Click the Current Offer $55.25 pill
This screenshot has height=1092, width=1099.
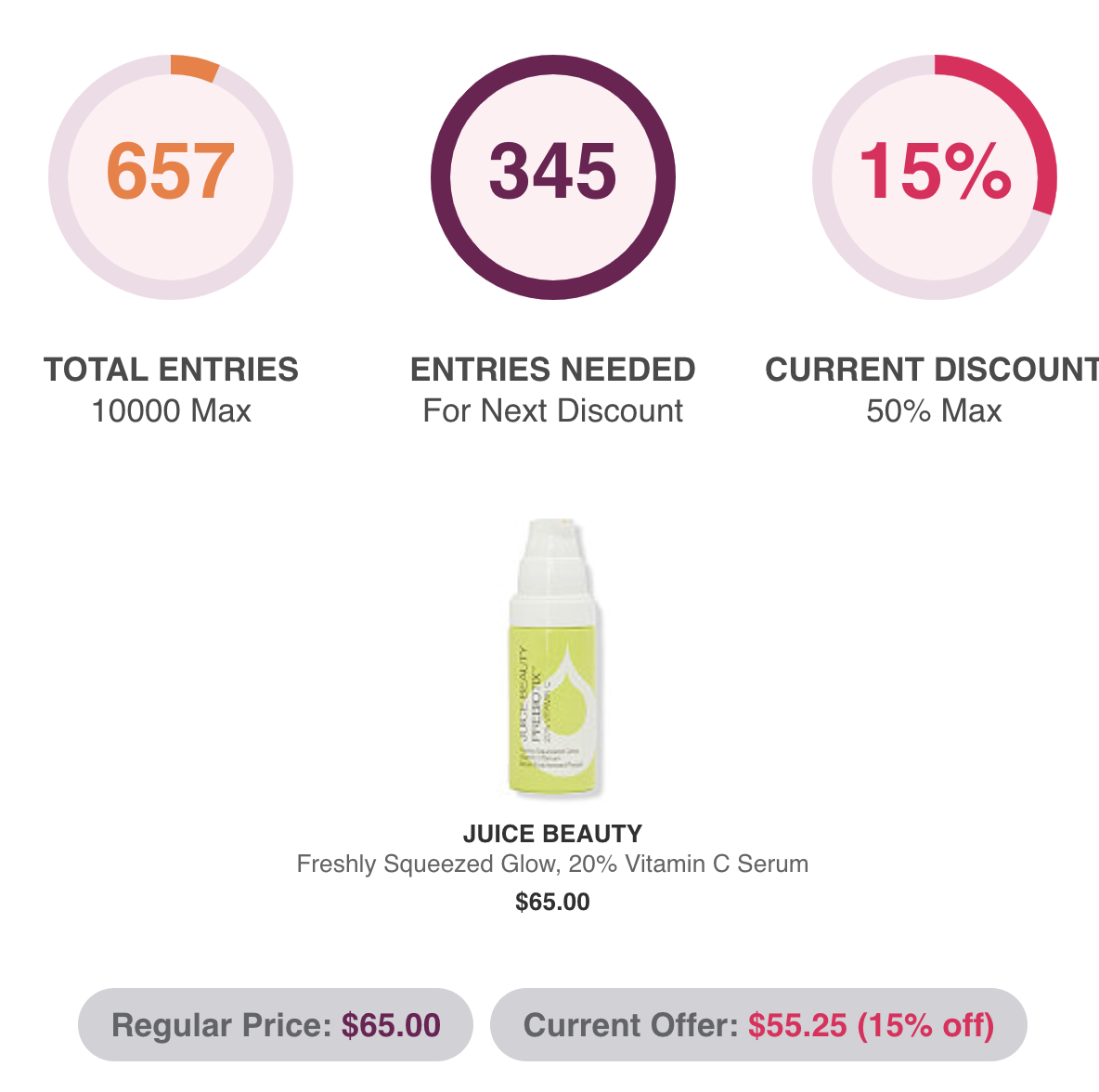pyautogui.click(x=758, y=1024)
